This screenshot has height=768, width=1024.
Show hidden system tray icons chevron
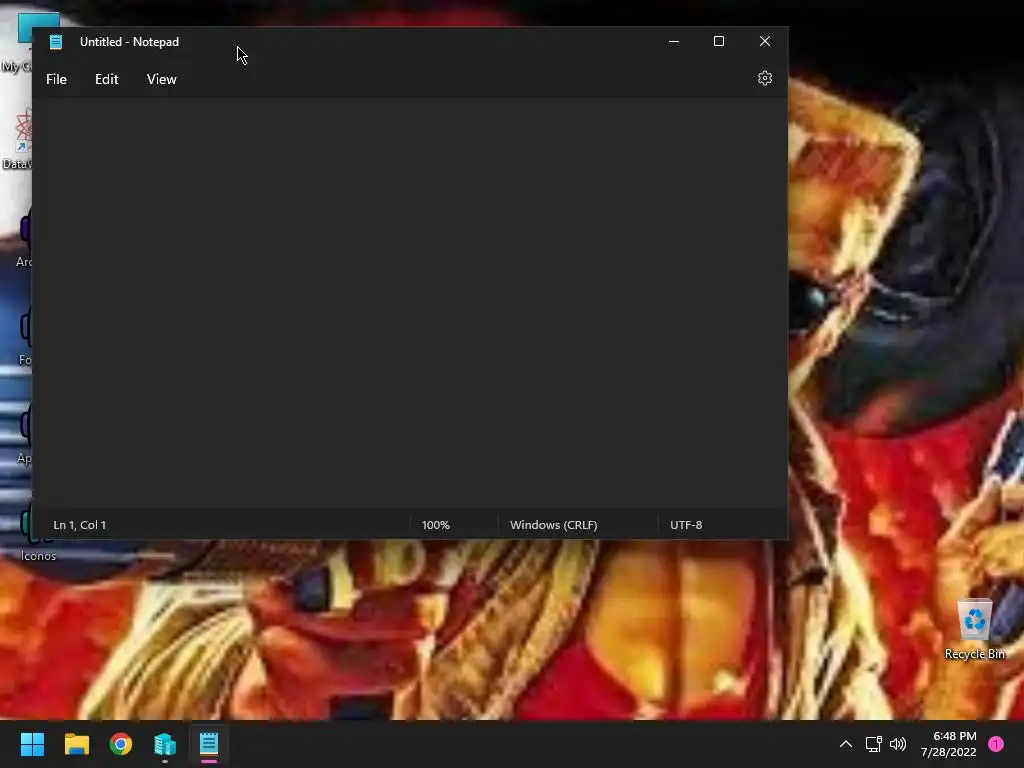coord(846,744)
